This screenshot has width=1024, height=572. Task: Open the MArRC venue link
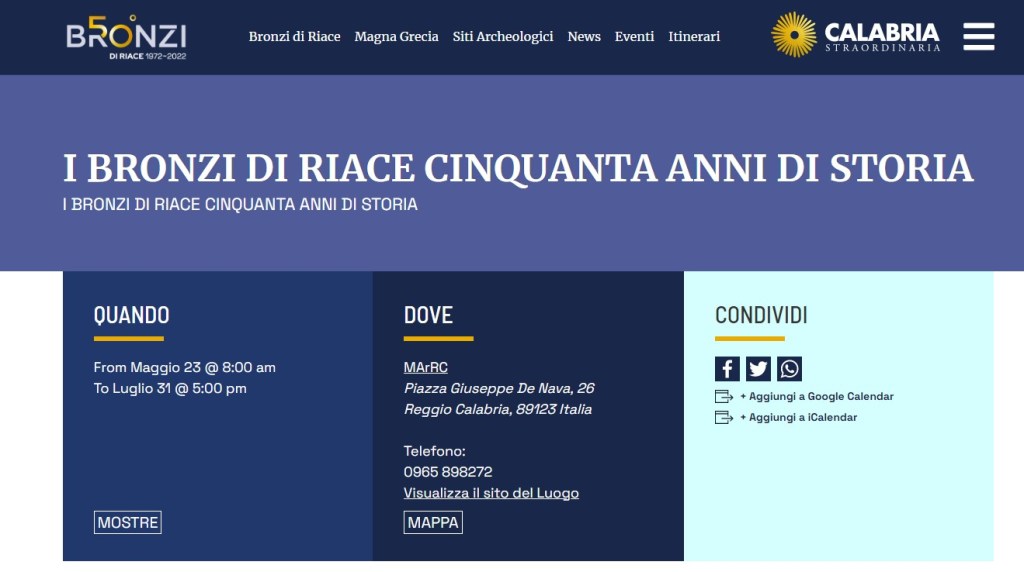(425, 367)
